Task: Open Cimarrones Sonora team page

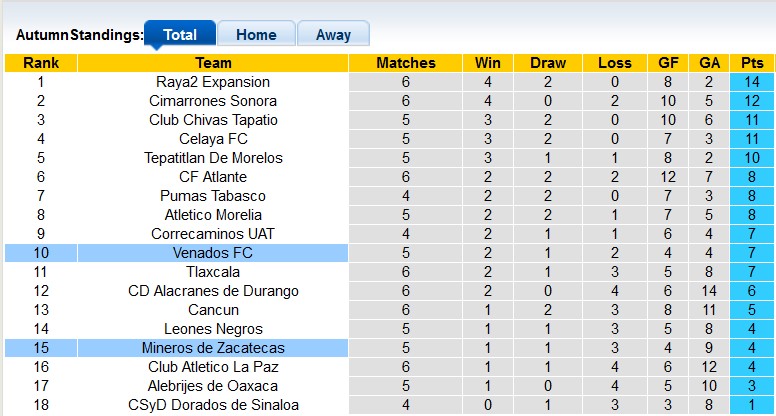Action: point(213,101)
